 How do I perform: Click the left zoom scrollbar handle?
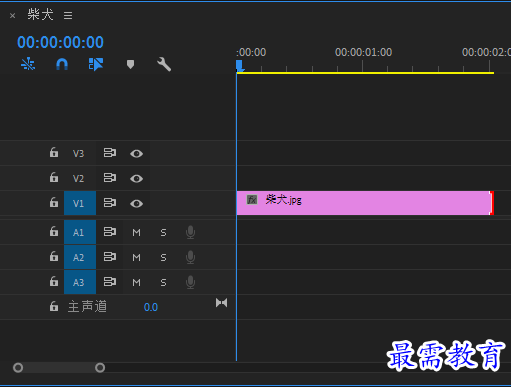click(x=18, y=368)
